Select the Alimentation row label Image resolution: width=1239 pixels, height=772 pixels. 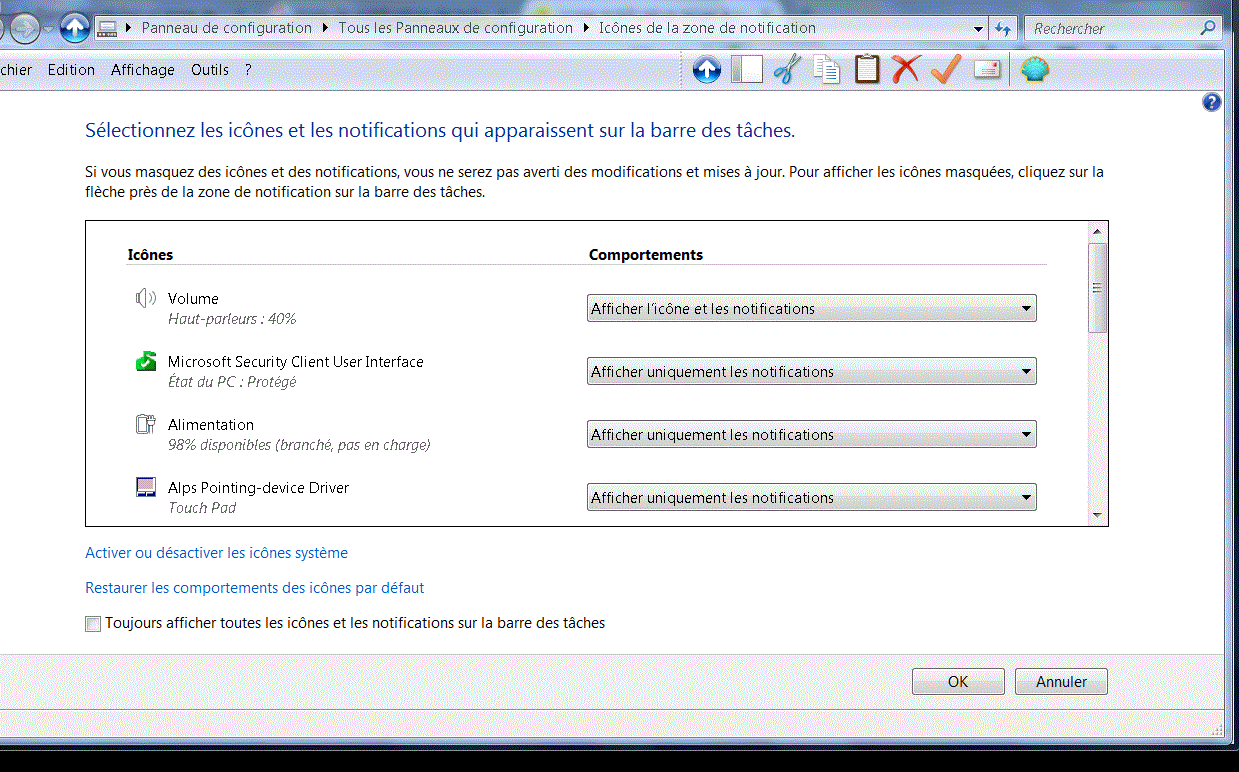click(211, 425)
